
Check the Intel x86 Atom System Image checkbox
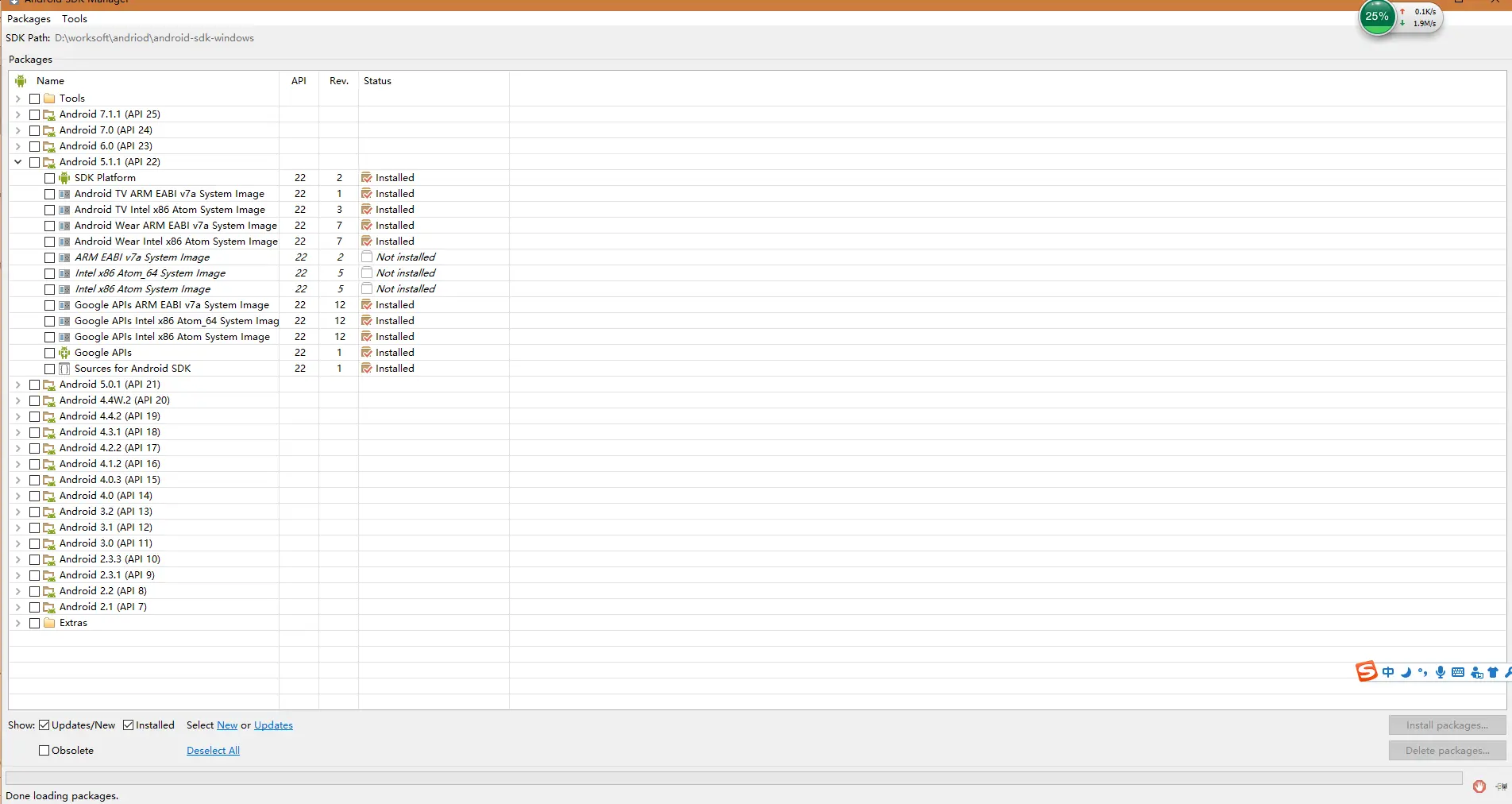(x=49, y=289)
